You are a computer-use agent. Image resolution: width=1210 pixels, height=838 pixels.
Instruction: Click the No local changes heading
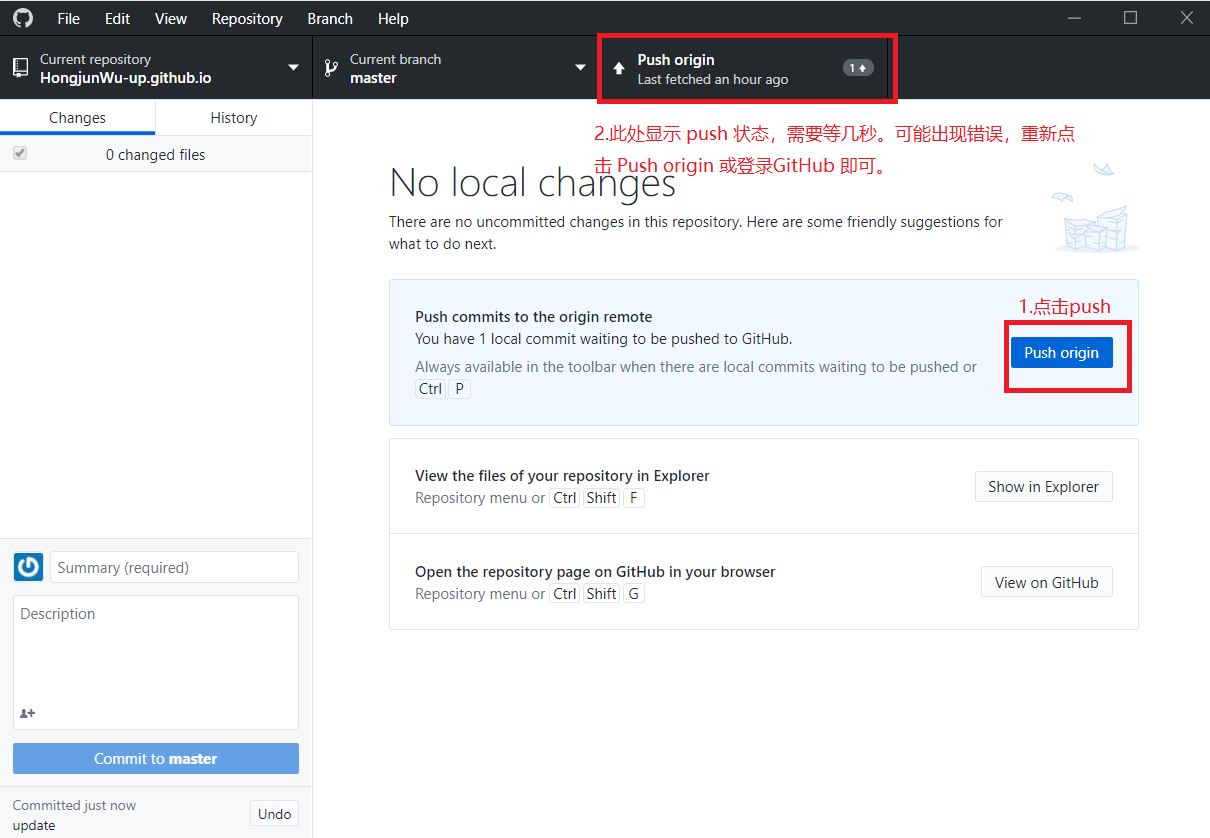click(x=532, y=183)
